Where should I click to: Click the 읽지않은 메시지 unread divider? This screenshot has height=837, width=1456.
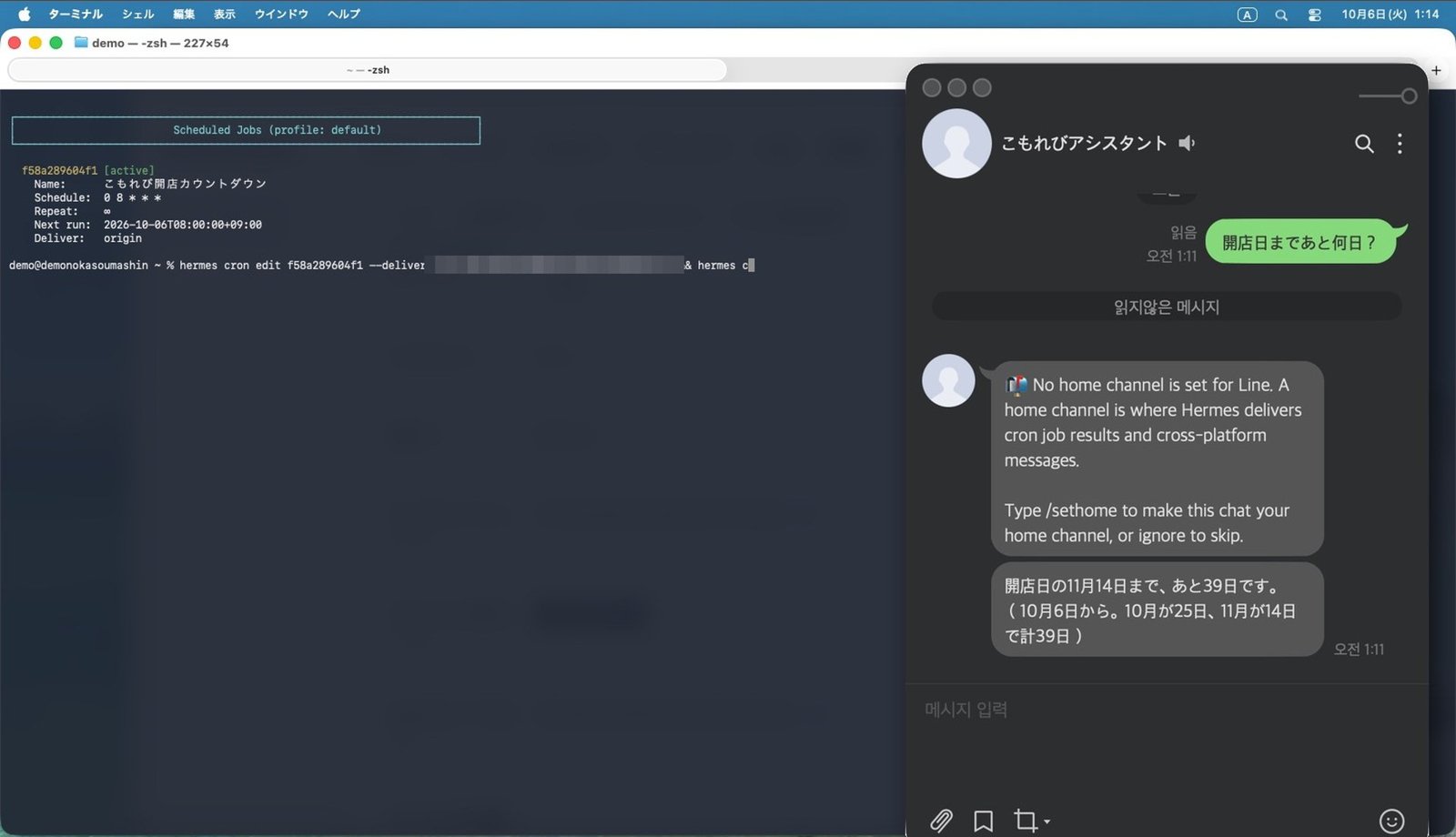click(1167, 307)
